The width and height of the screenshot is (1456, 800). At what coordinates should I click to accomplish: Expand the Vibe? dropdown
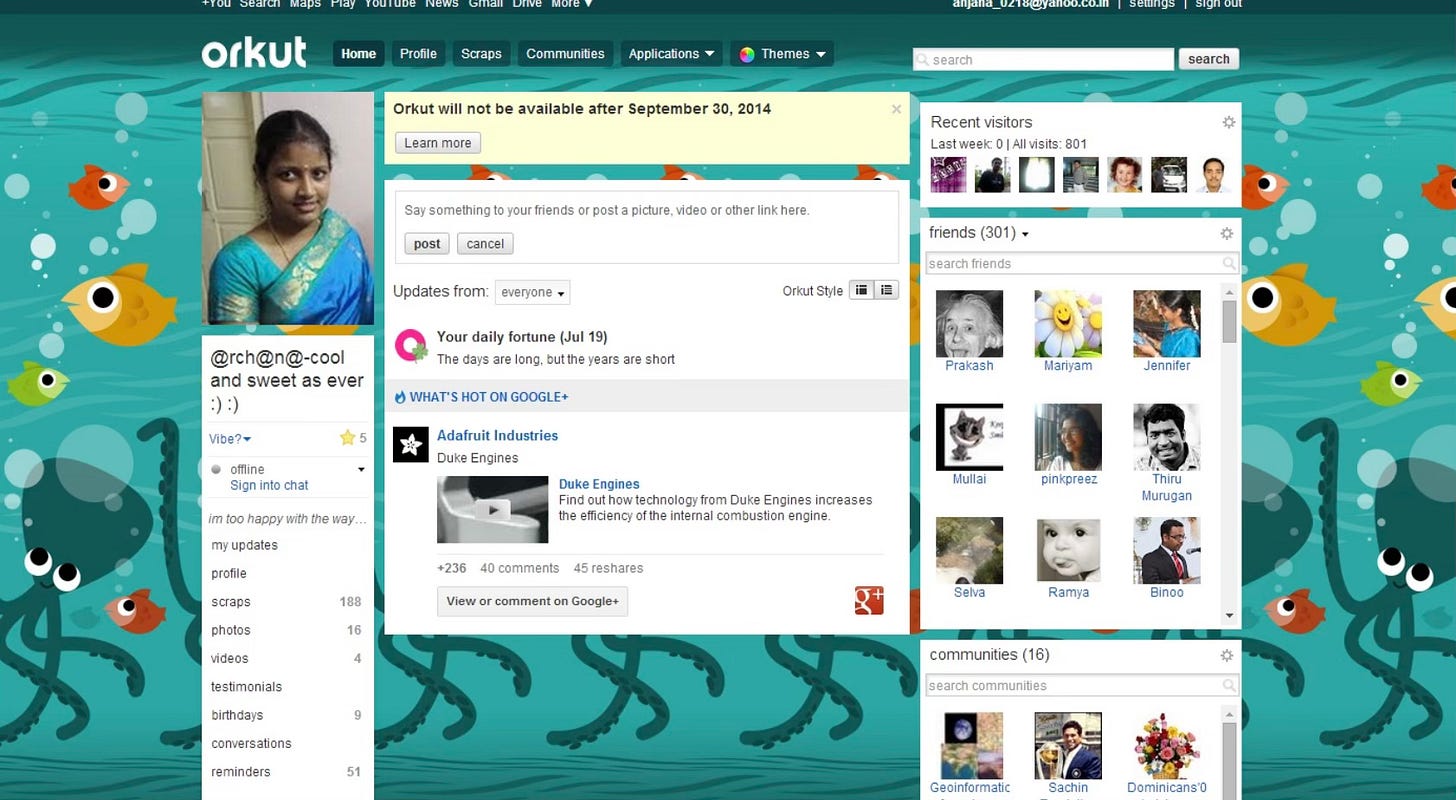(230, 439)
